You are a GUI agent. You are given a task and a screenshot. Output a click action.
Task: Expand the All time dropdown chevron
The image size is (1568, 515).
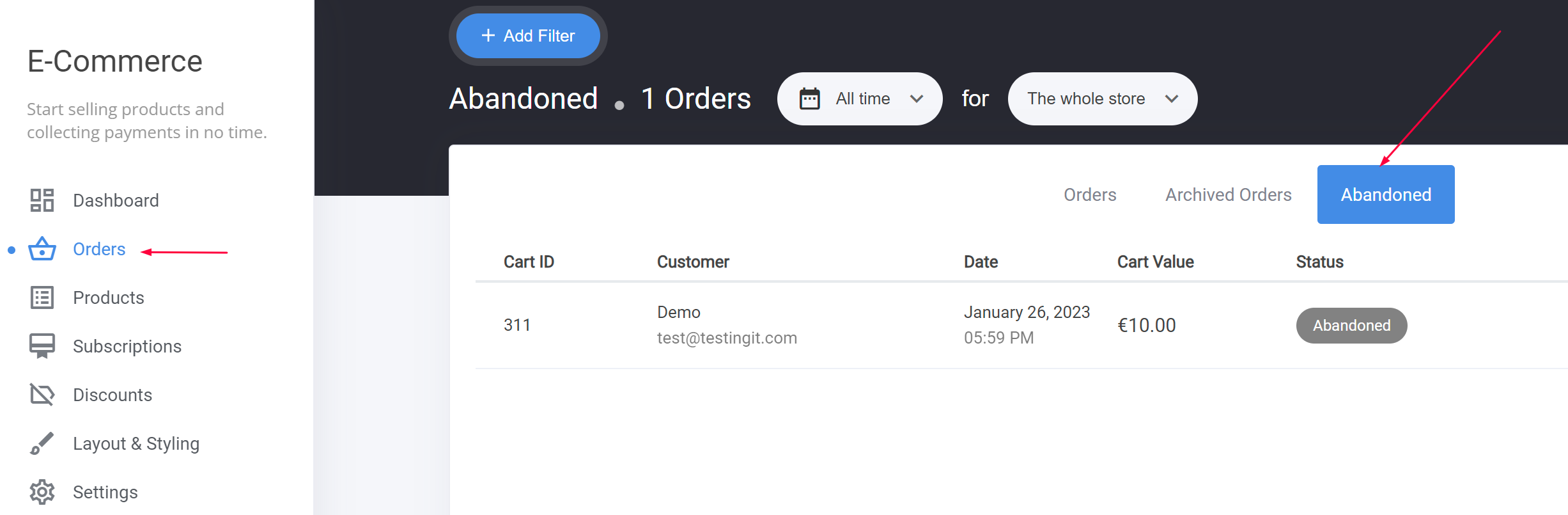(x=917, y=99)
